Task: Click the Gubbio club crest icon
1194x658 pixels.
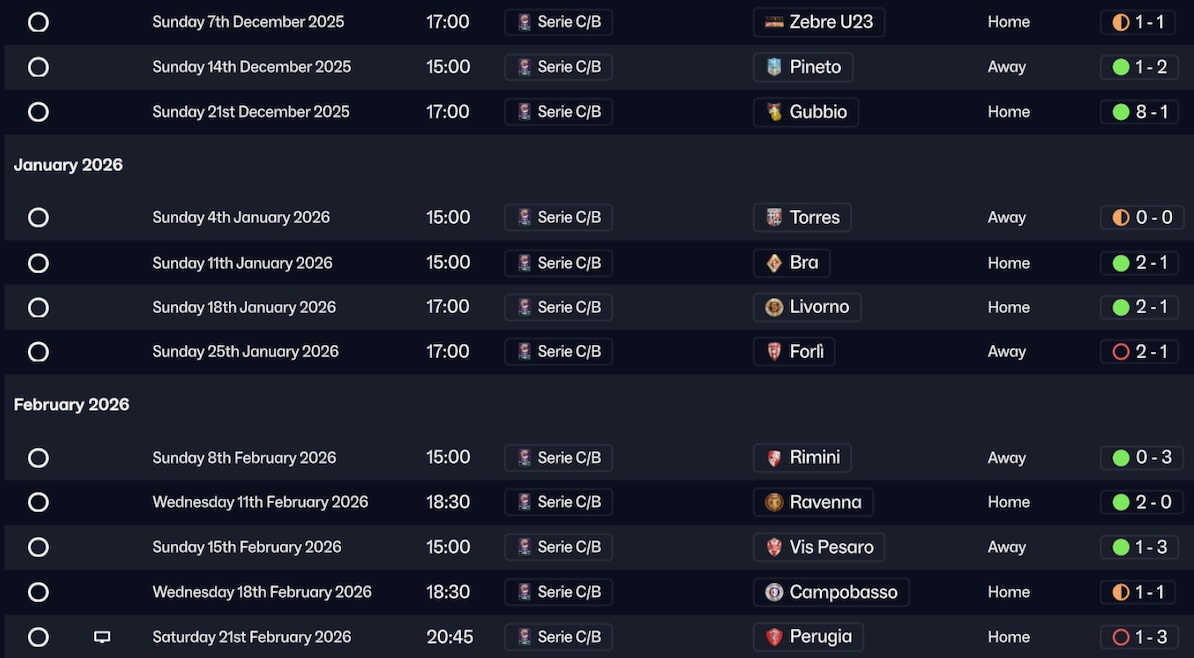Action: (774, 112)
